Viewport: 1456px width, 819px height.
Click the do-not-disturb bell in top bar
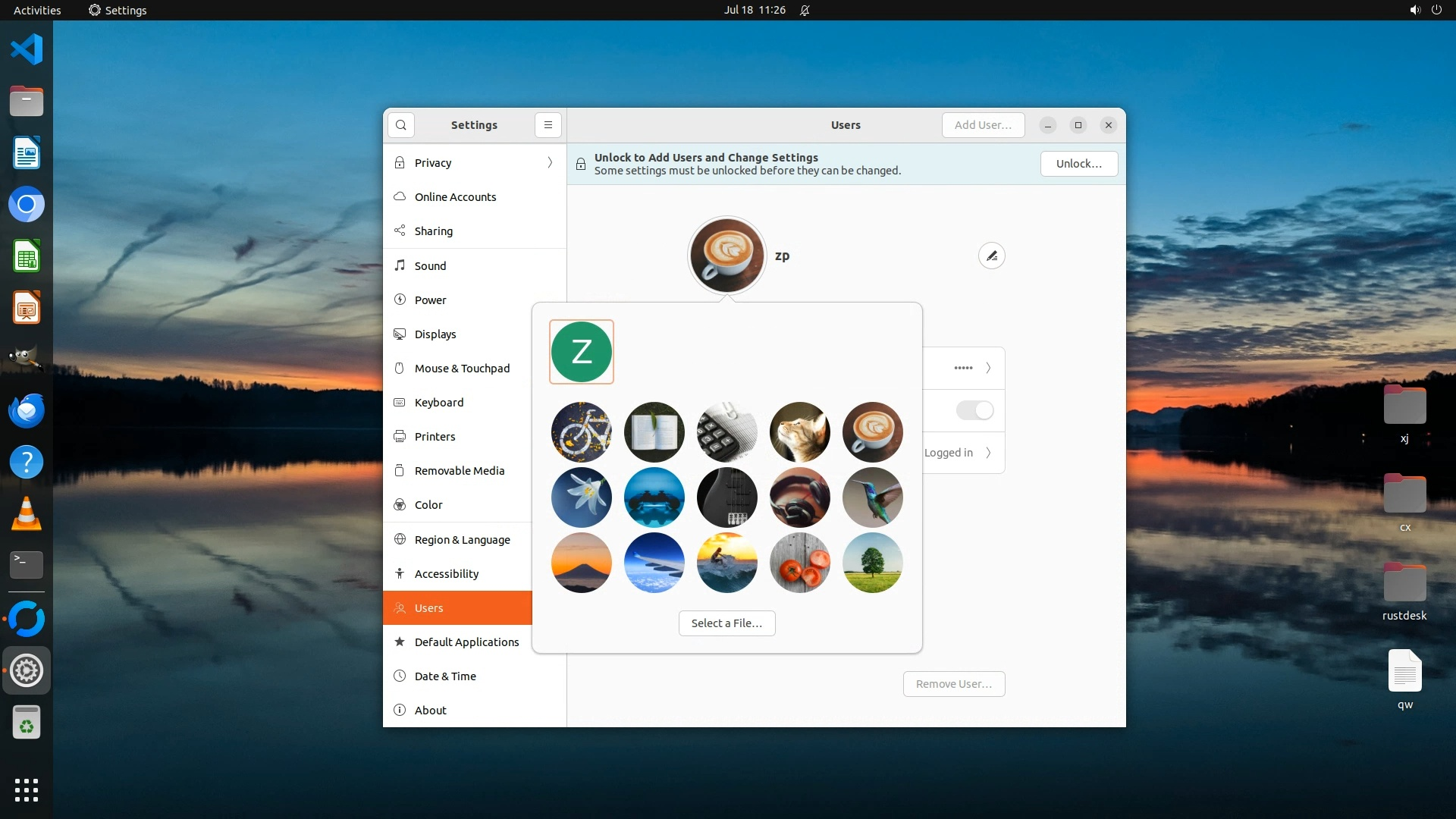click(x=805, y=11)
